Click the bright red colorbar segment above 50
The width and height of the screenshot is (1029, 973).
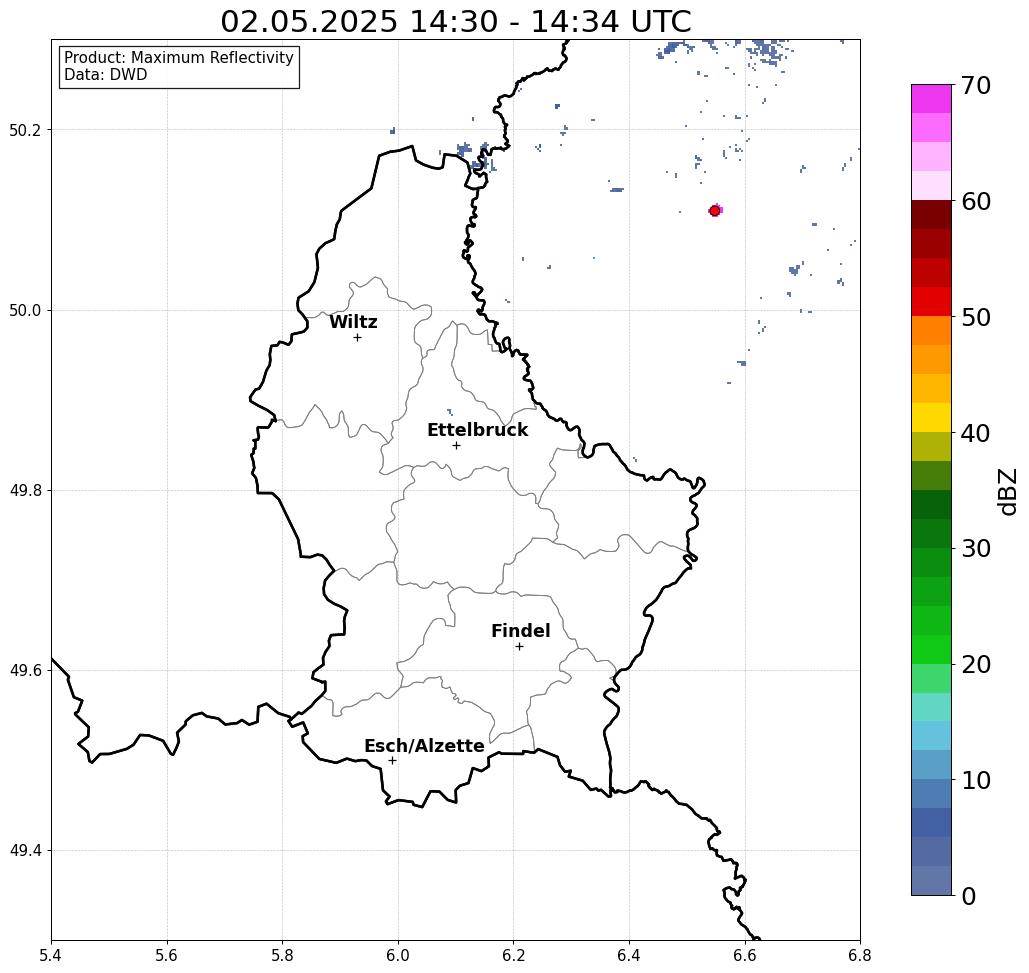pyautogui.click(x=931, y=302)
